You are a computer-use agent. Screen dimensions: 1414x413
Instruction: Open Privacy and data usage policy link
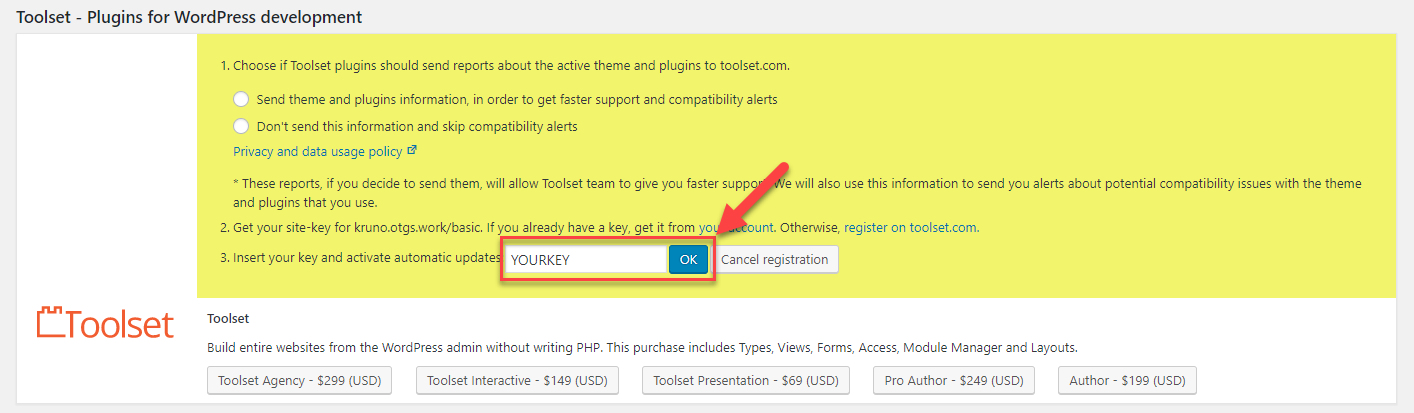(317, 152)
